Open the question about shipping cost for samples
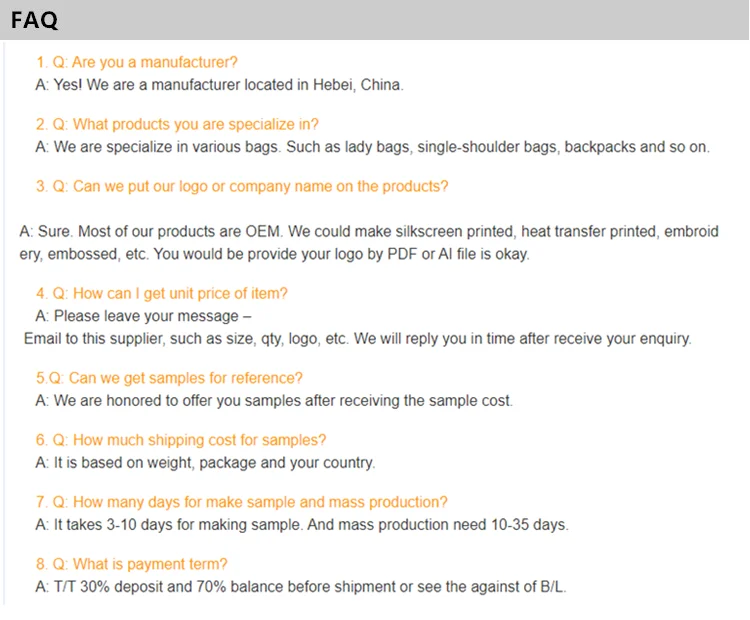Image resolution: width=750 pixels, height=620 pixels. click(181, 441)
